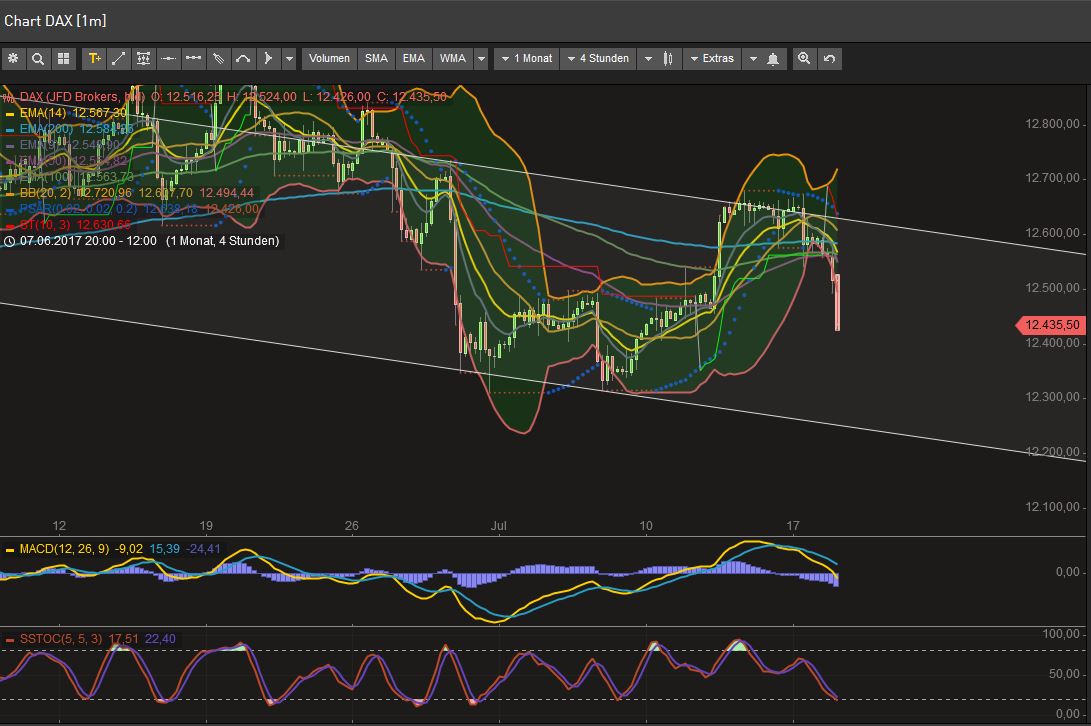Screen dimensions: 1091x726
Task: Expand the drawing tools dropdown arrow
Action: (x=289, y=58)
